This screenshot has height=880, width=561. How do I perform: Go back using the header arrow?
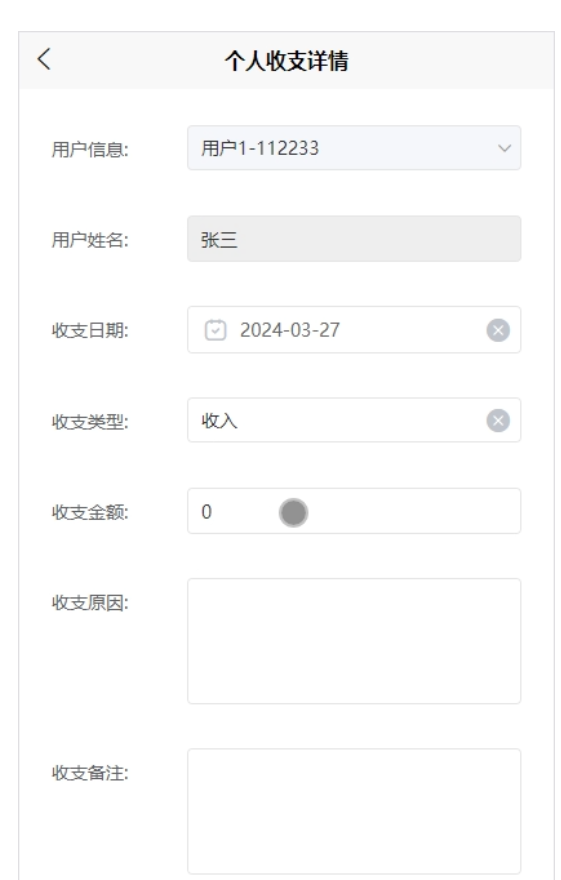click(x=44, y=59)
